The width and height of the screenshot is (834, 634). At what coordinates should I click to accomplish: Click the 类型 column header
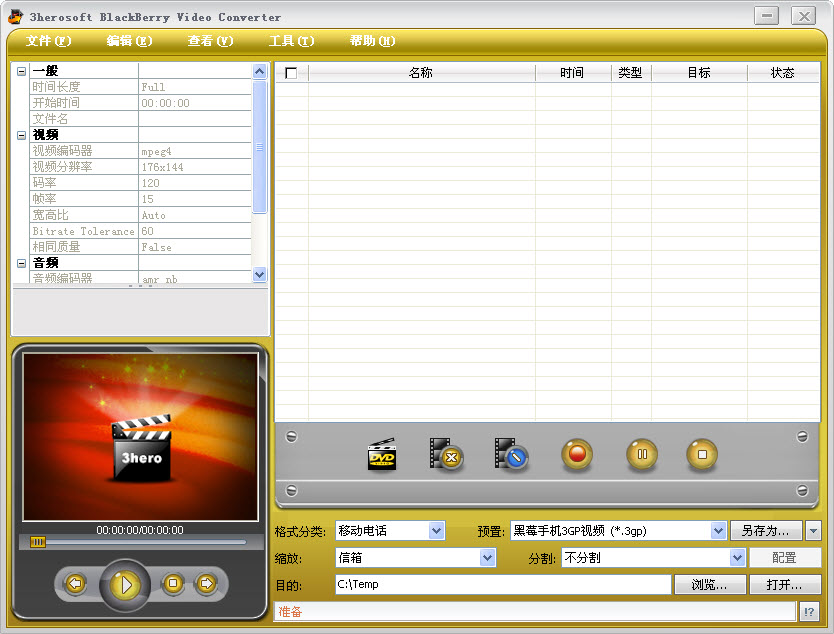tap(631, 73)
